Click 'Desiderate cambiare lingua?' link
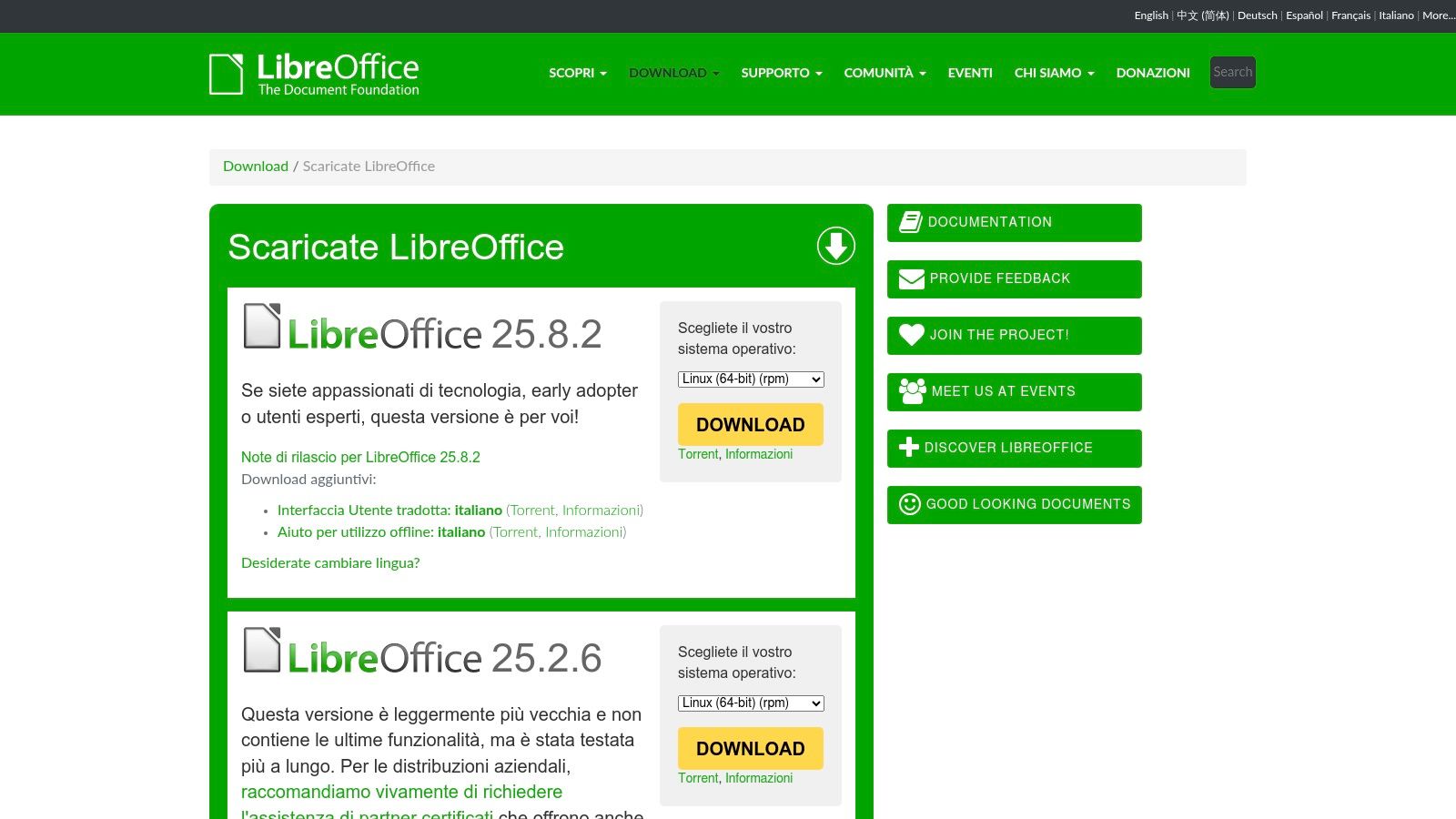 tap(330, 562)
